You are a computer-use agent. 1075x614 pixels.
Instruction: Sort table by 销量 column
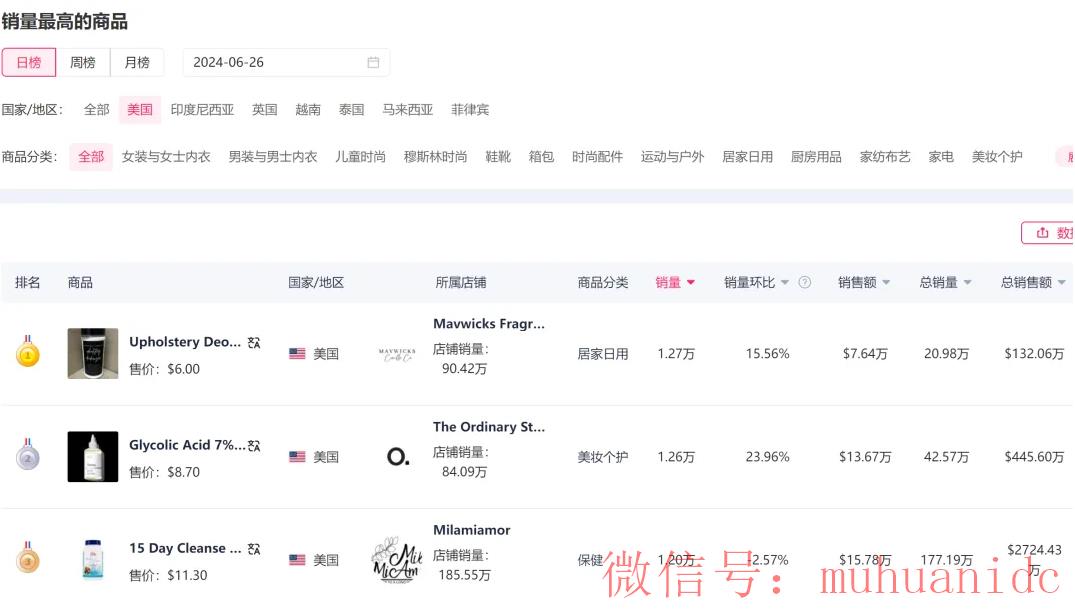(x=675, y=282)
